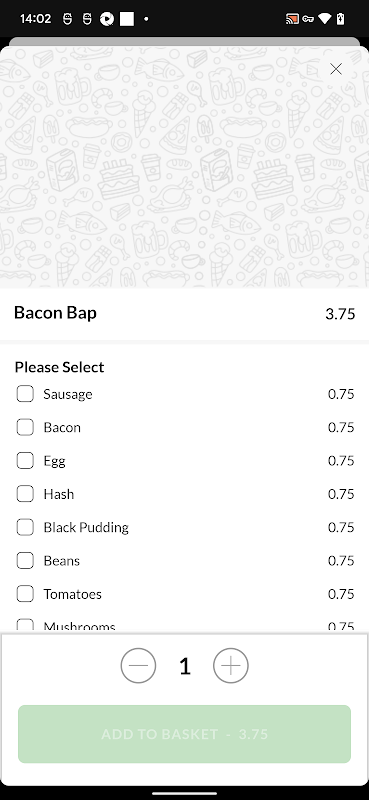
Task: Tap the VPN key status icon
Action: 308,19
